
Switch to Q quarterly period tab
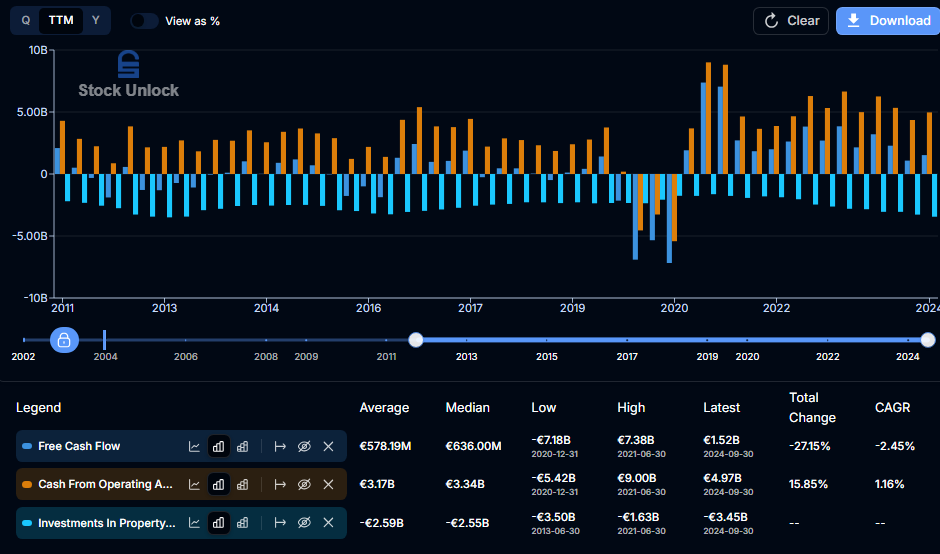click(26, 20)
